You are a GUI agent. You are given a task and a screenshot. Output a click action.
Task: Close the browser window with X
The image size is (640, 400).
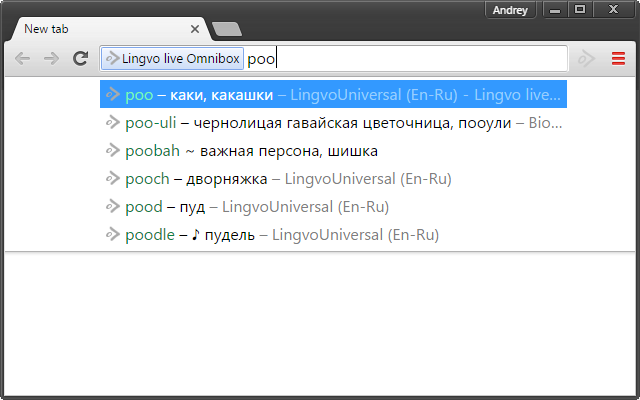pyautogui.click(x=613, y=10)
